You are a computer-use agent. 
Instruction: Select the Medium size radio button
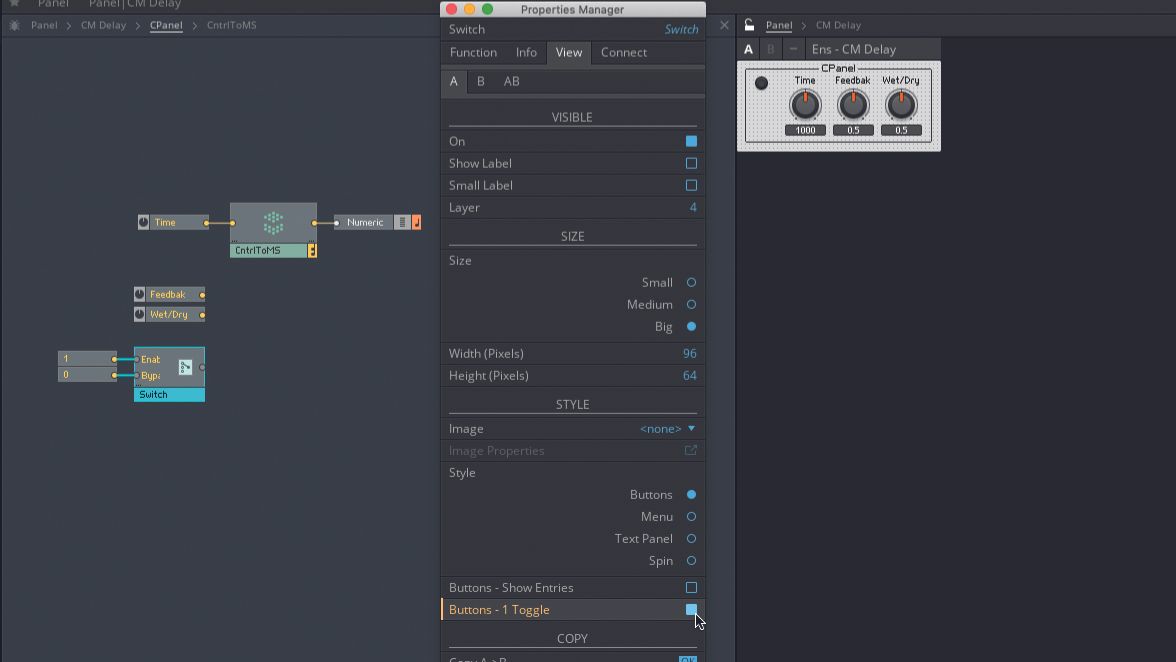click(x=690, y=304)
